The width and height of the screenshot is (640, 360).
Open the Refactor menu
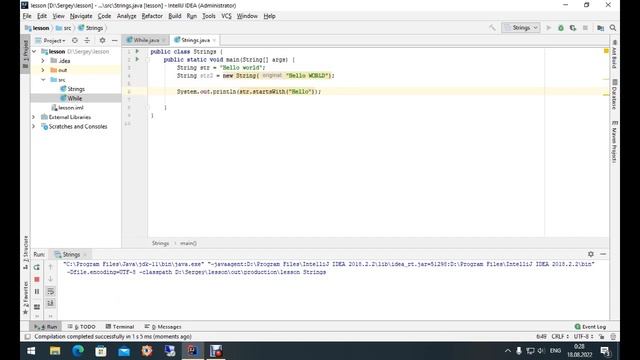coord(152,16)
